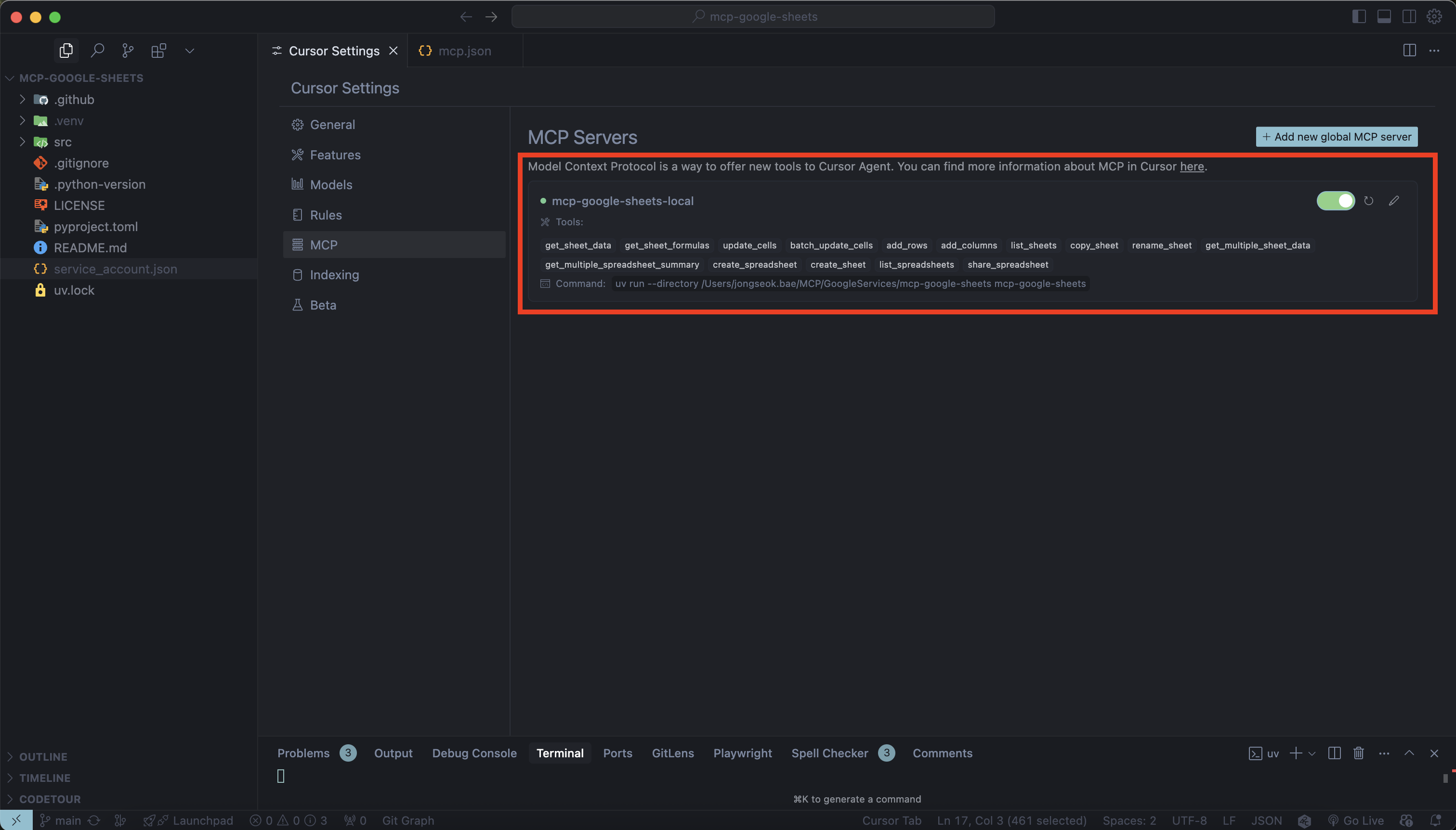The height and width of the screenshot is (830, 1456).
Task: Open README.md in the explorer
Action: (90, 247)
